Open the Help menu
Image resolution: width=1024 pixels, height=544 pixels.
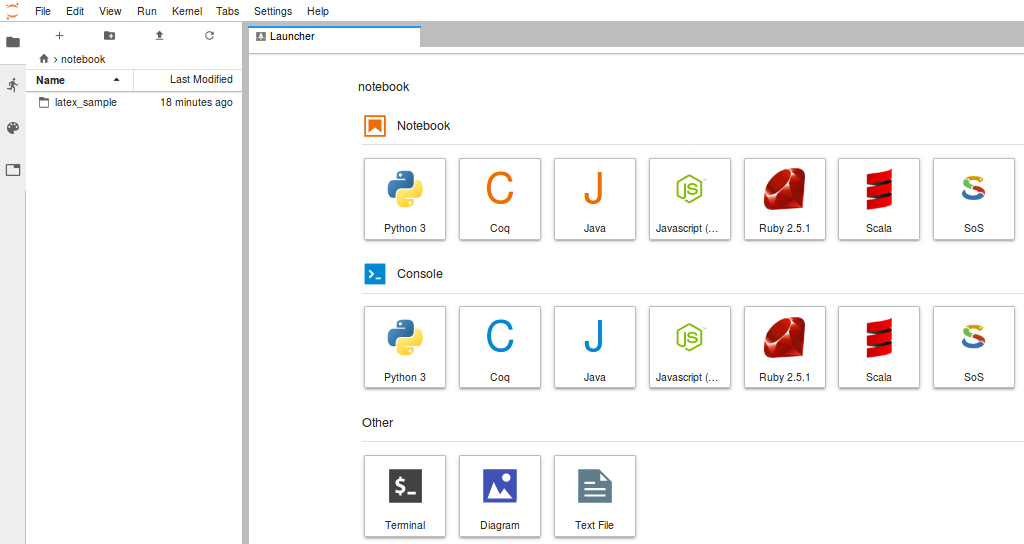[318, 11]
